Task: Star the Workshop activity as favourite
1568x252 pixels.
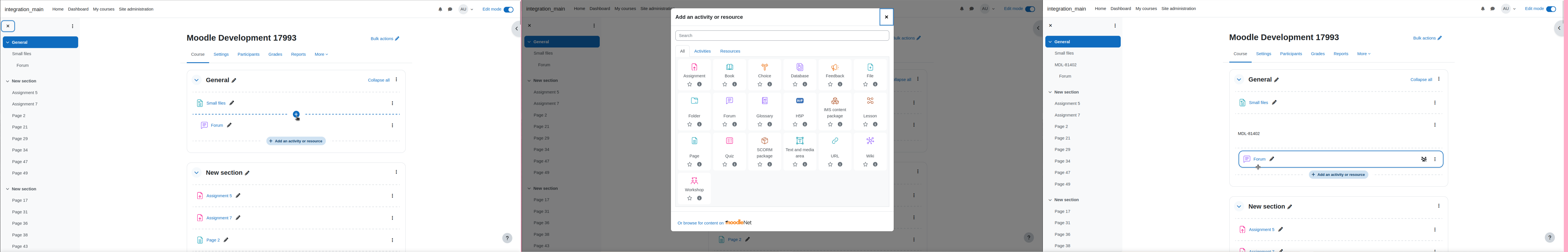Action: (689, 198)
